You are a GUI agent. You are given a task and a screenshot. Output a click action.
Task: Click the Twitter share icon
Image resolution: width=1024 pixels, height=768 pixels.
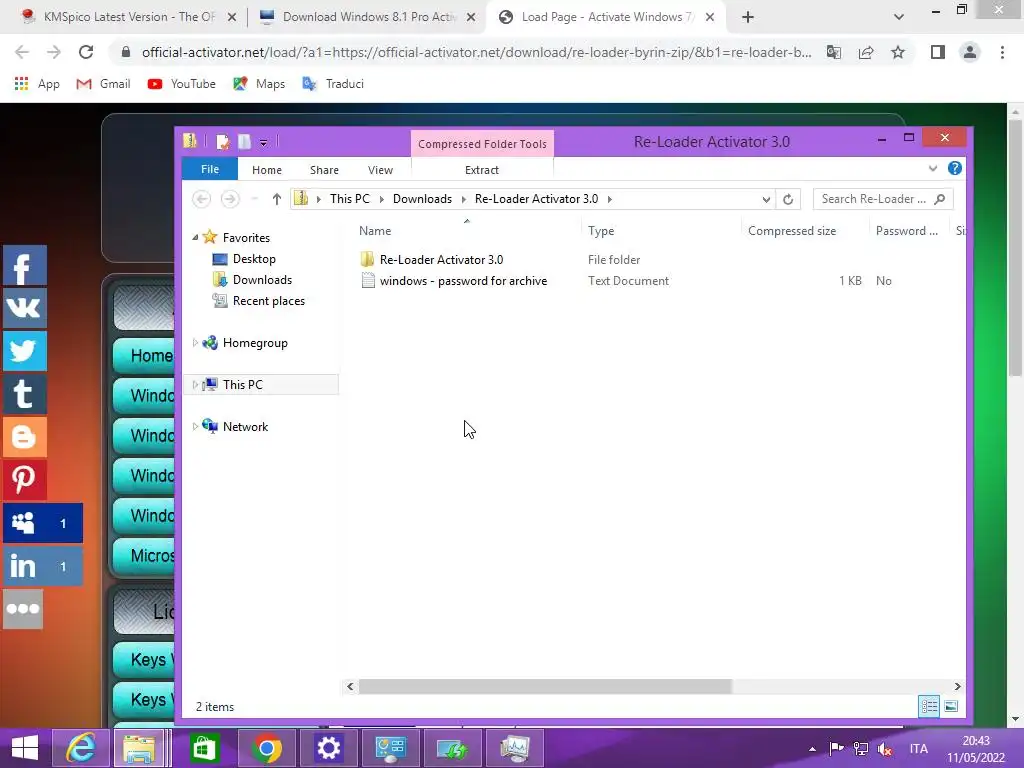[24, 351]
